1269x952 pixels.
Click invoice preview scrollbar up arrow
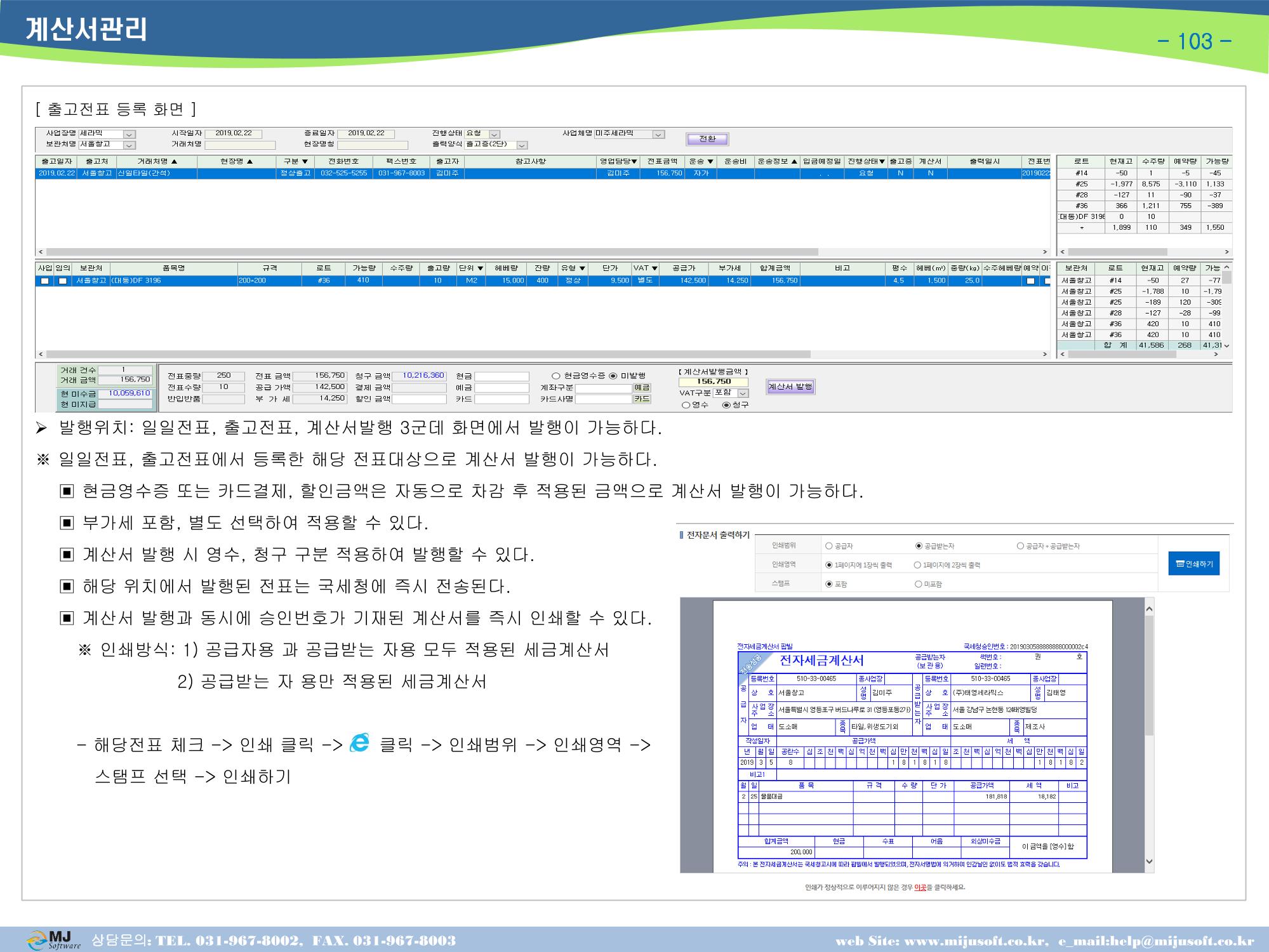click(1149, 609)
